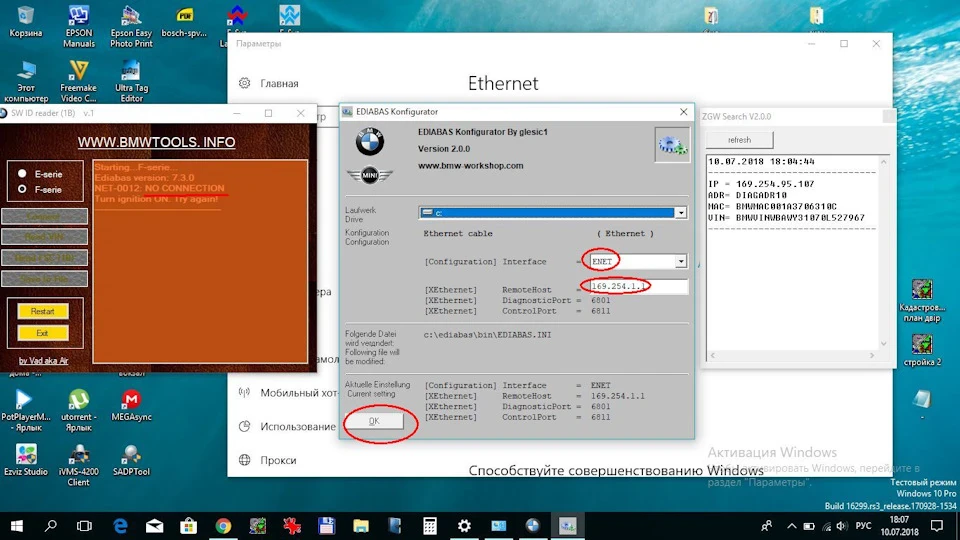Click the IP = 169.254.95.107 line in ZGW Search
This screenshot has height=540, width=960.
[x=761, y=184]
